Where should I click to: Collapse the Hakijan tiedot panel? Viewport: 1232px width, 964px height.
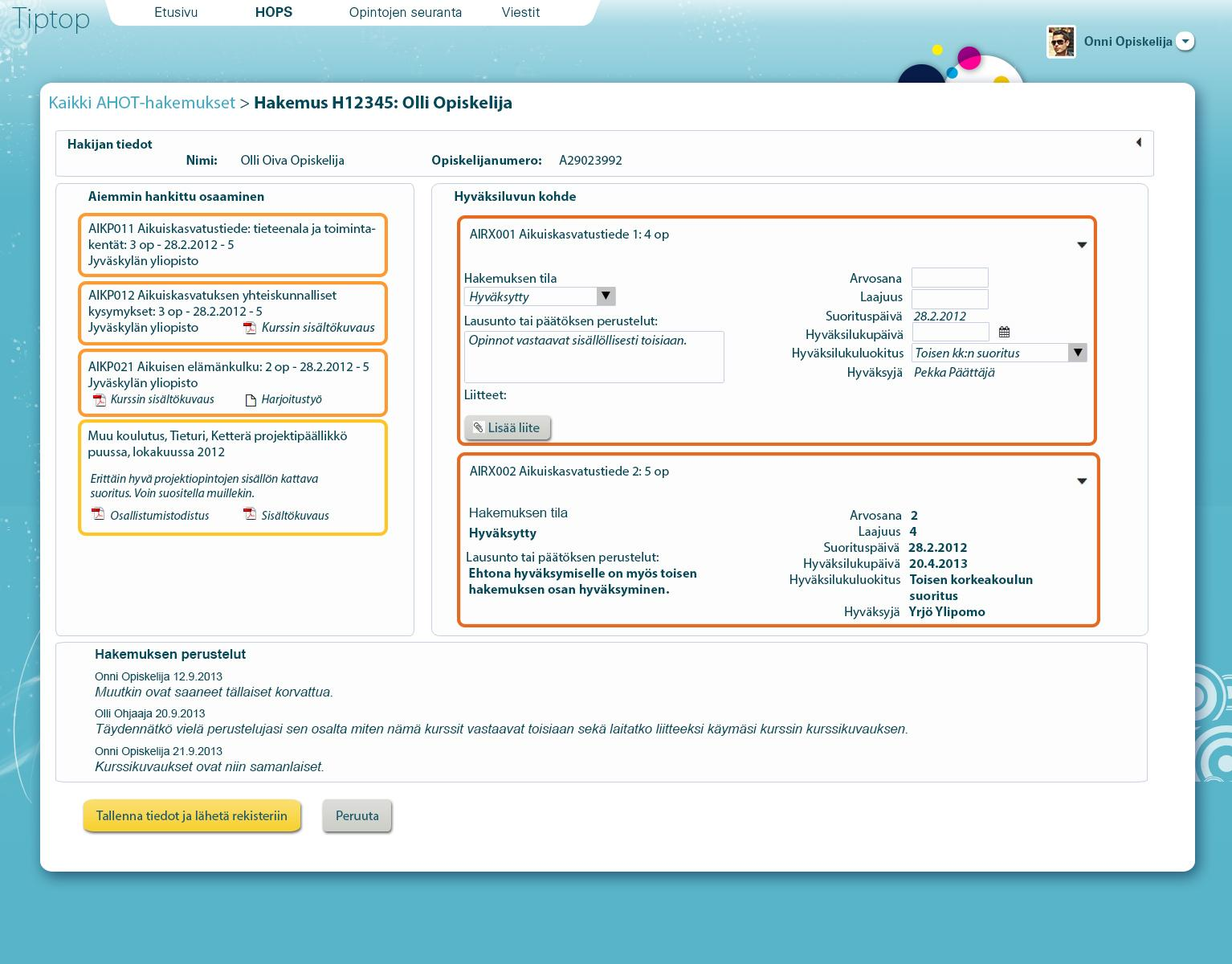click(x=1138, y=143)
